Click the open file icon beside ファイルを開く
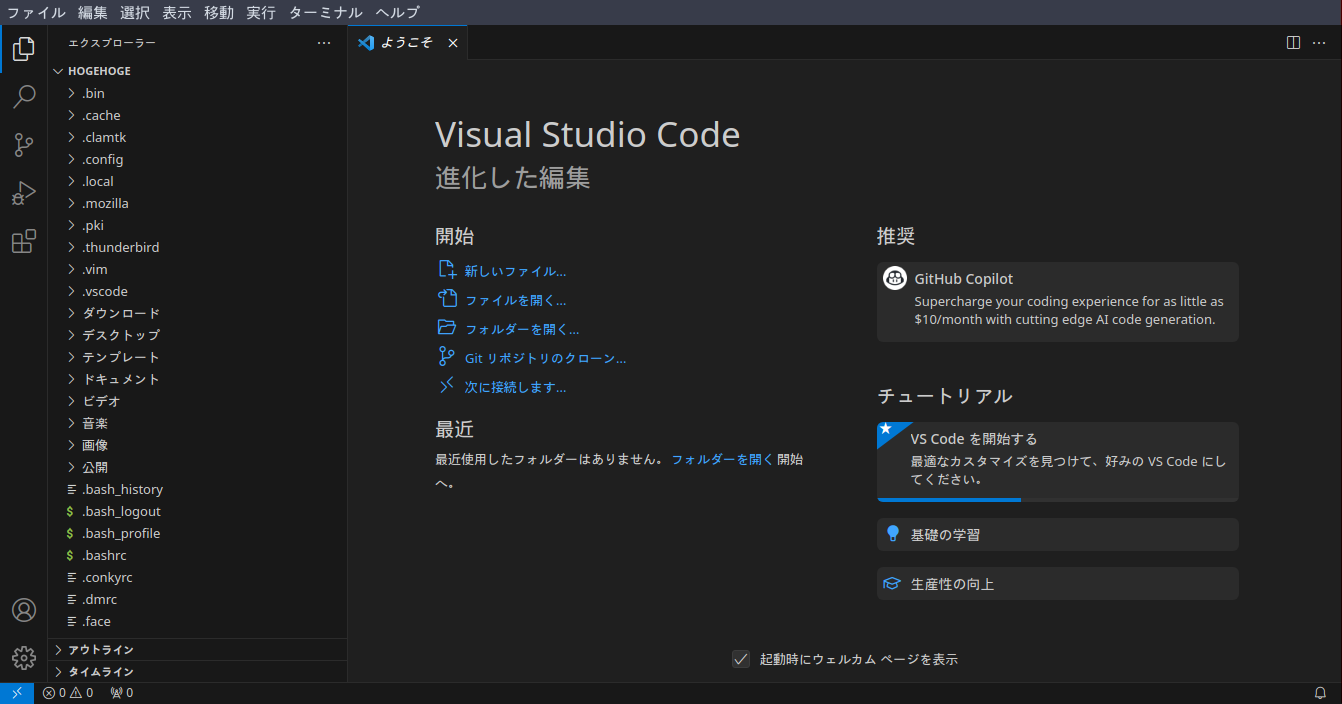 [447, 299]
